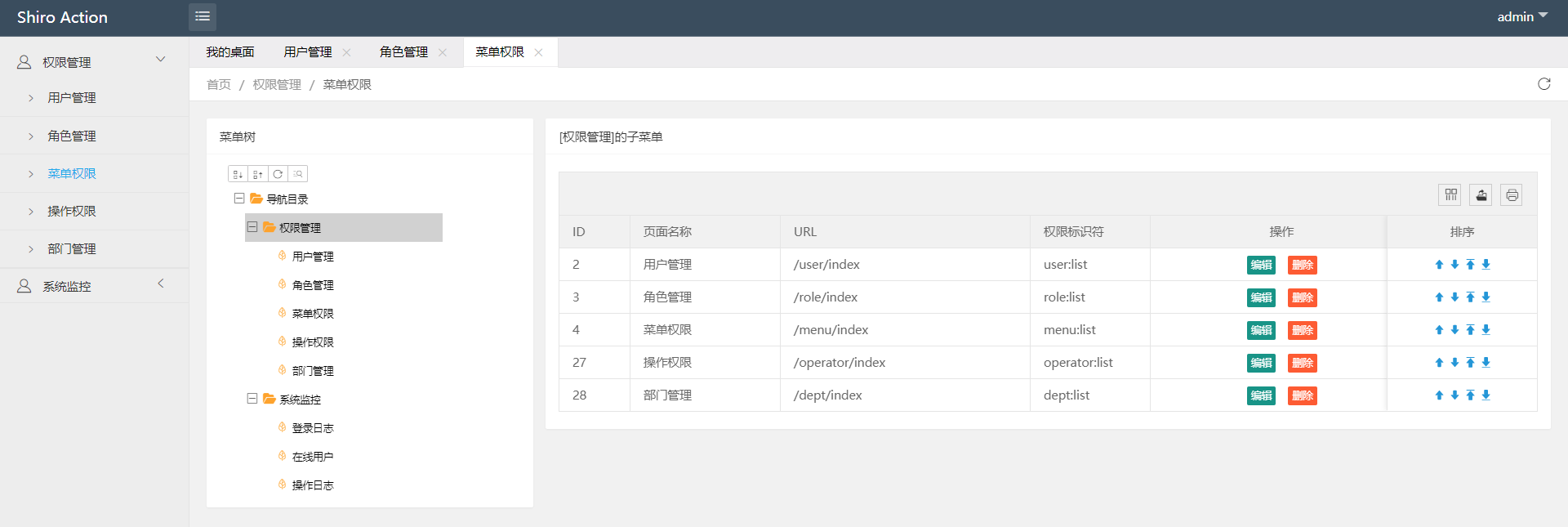Select 操作权限 node in menu tree
Screen dimensions: 1568x527
(313, 342)
